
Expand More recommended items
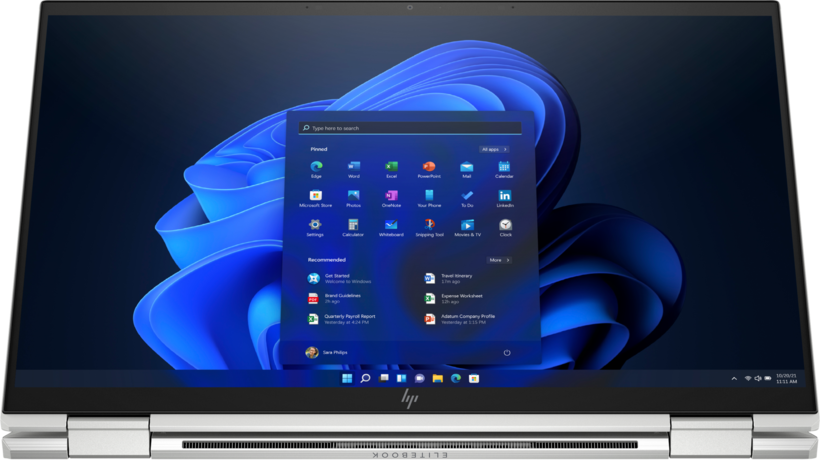click(x=498, y=260)
